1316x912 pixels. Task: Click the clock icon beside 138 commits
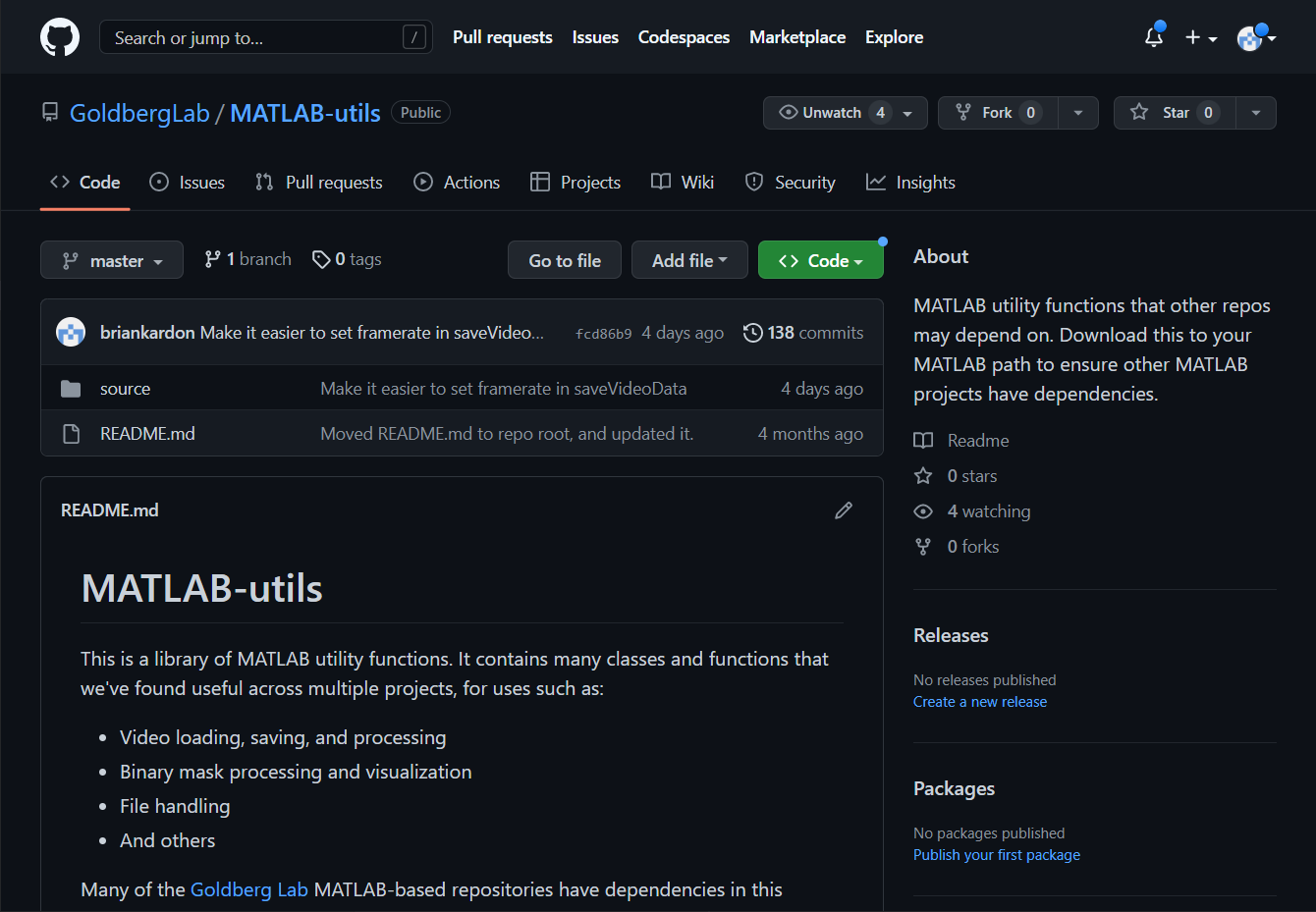pyautogui.click(x=752, y=333)
